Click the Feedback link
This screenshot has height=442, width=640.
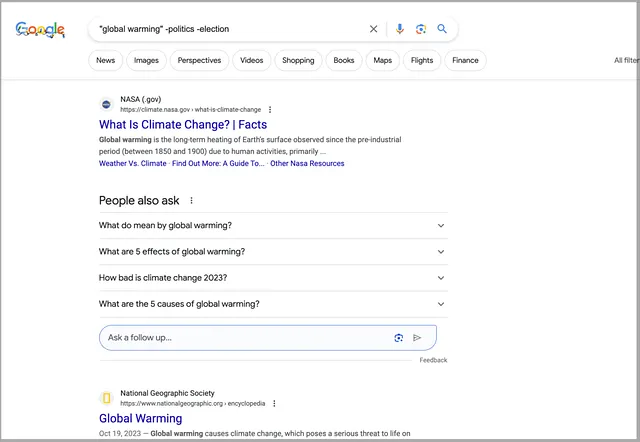[x=433, y=360]
